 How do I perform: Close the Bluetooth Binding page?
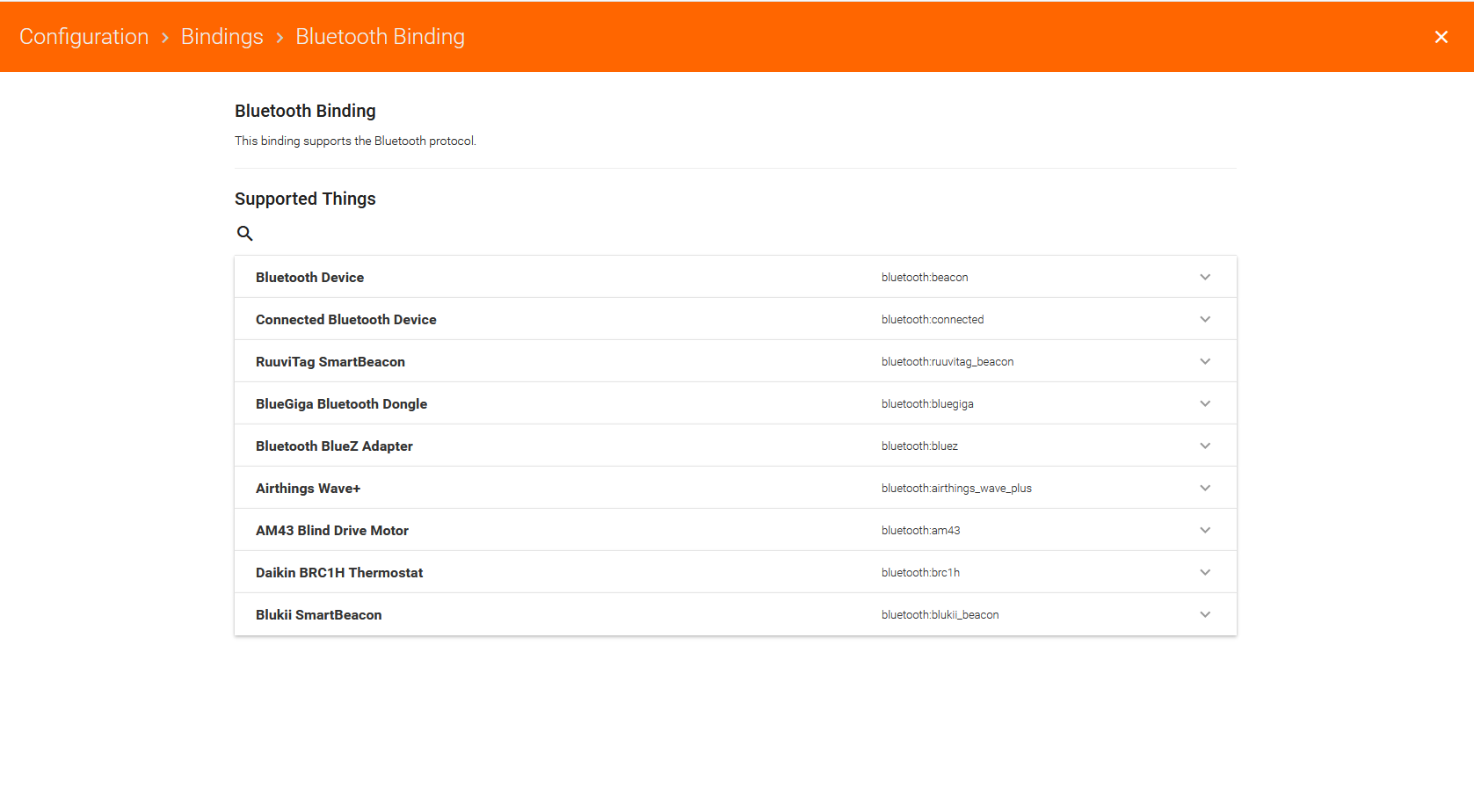point(1441,37)
